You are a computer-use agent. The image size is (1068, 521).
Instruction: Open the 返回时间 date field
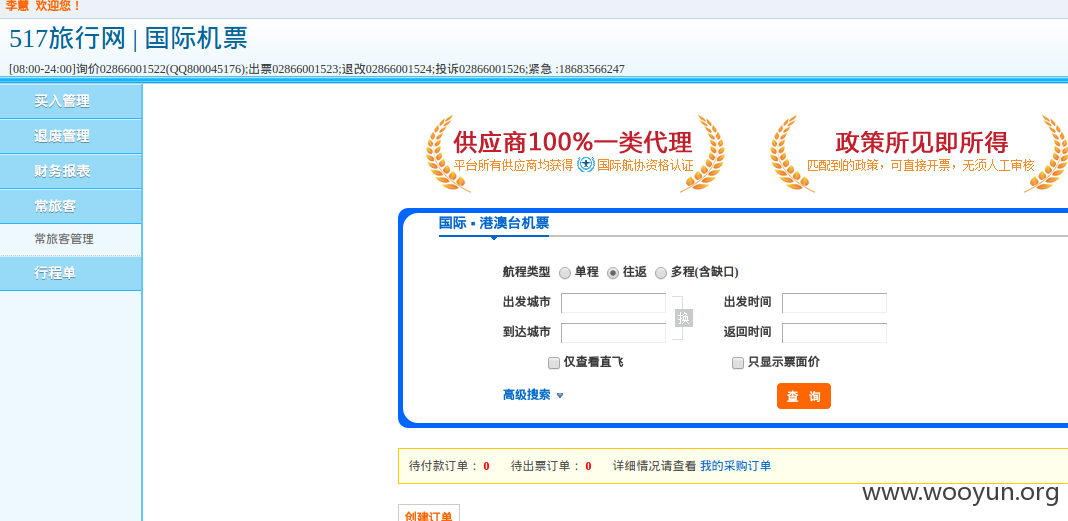point(834,333)
